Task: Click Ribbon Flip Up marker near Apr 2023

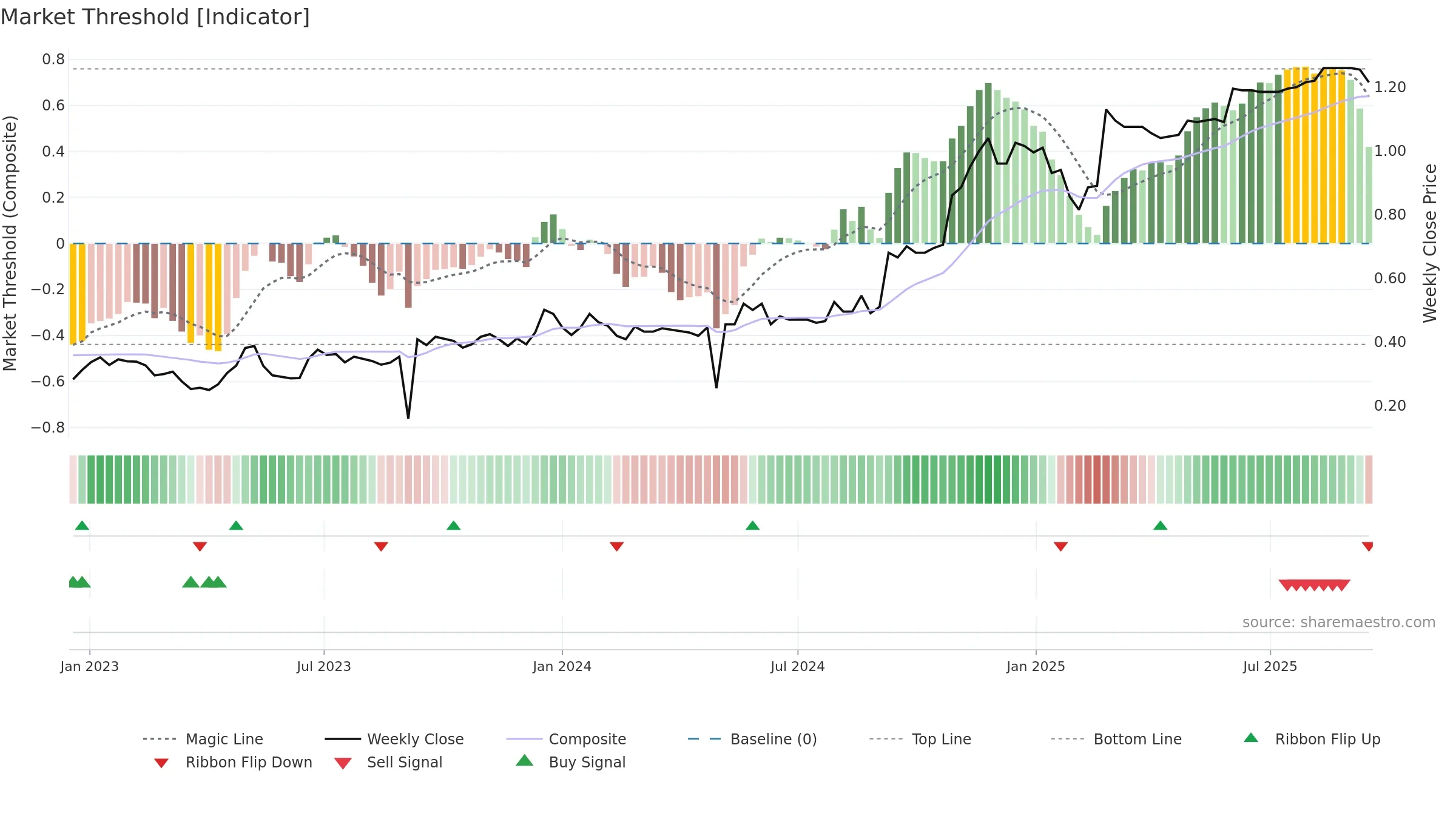Action: (x=236, y=525)
